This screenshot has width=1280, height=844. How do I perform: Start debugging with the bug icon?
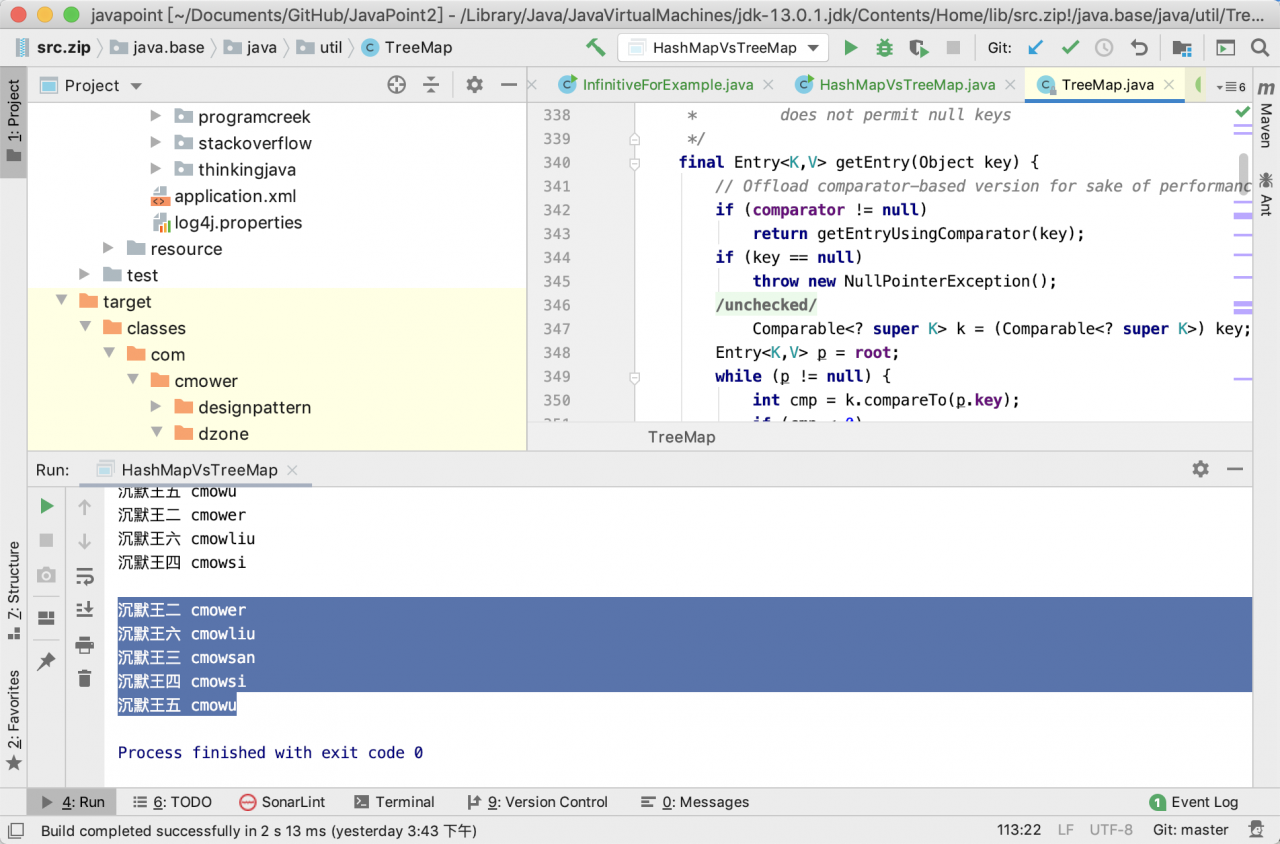(884, 47)
